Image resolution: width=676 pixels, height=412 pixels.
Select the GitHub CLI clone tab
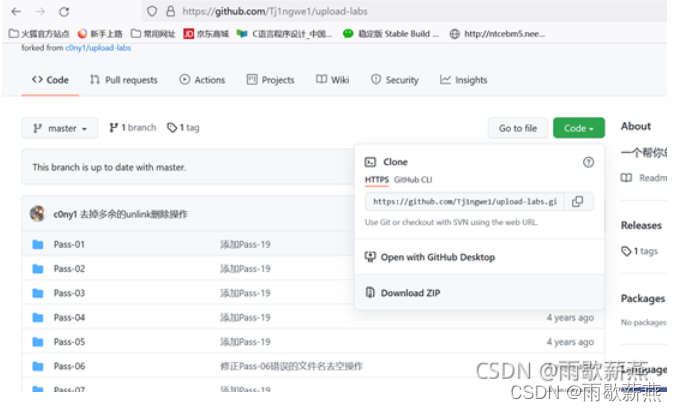413,180
